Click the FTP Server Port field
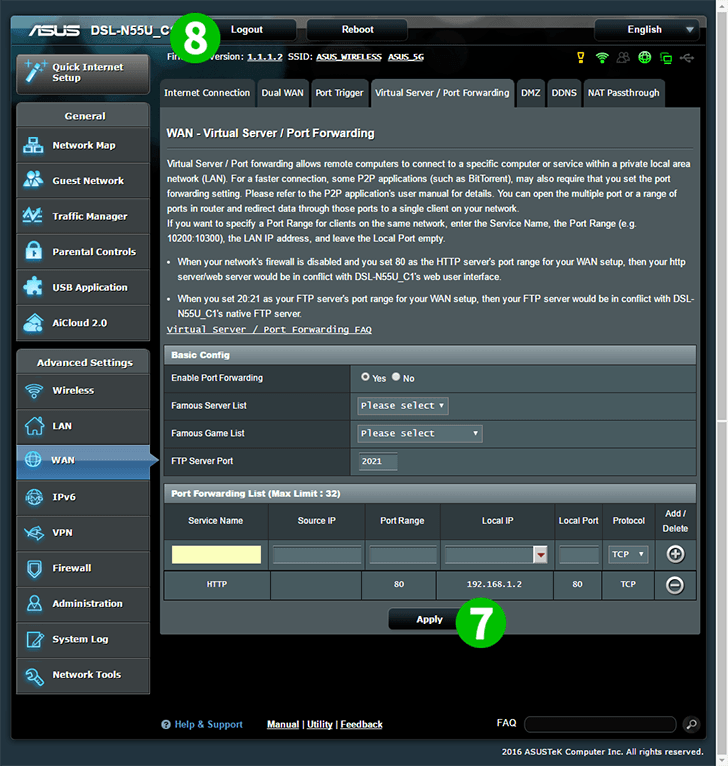This screenshot has height=766, width=728. point(378,461)
